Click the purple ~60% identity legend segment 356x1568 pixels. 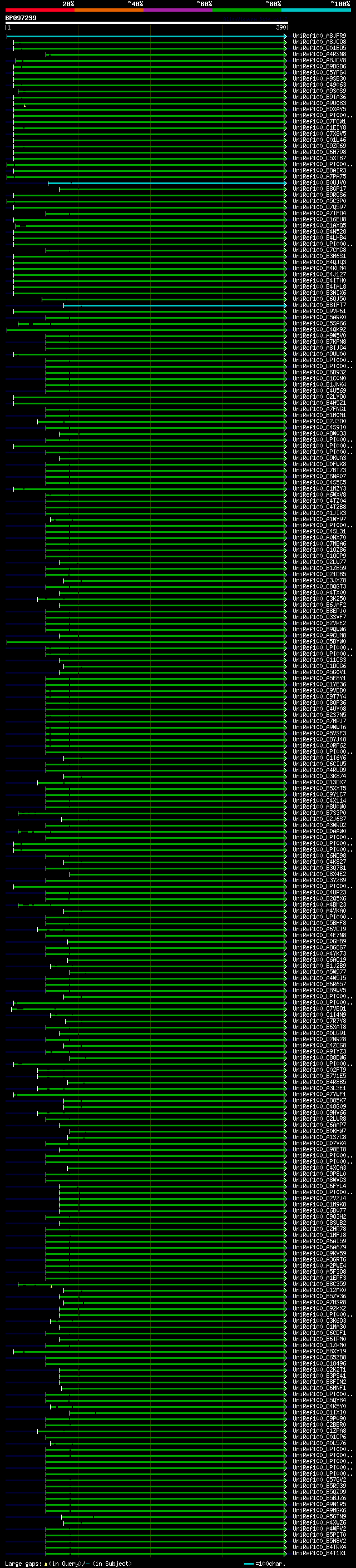pos(179,10)
